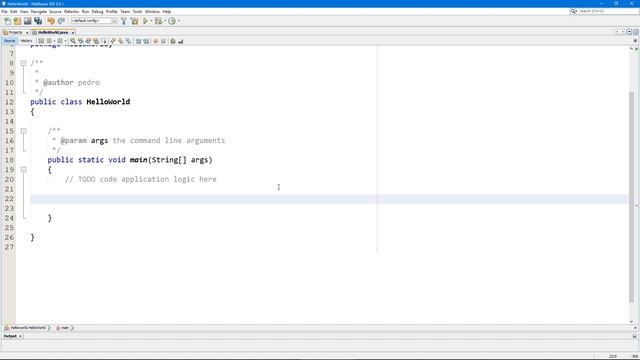Run the project with green play icon

(x=145, y=21)
